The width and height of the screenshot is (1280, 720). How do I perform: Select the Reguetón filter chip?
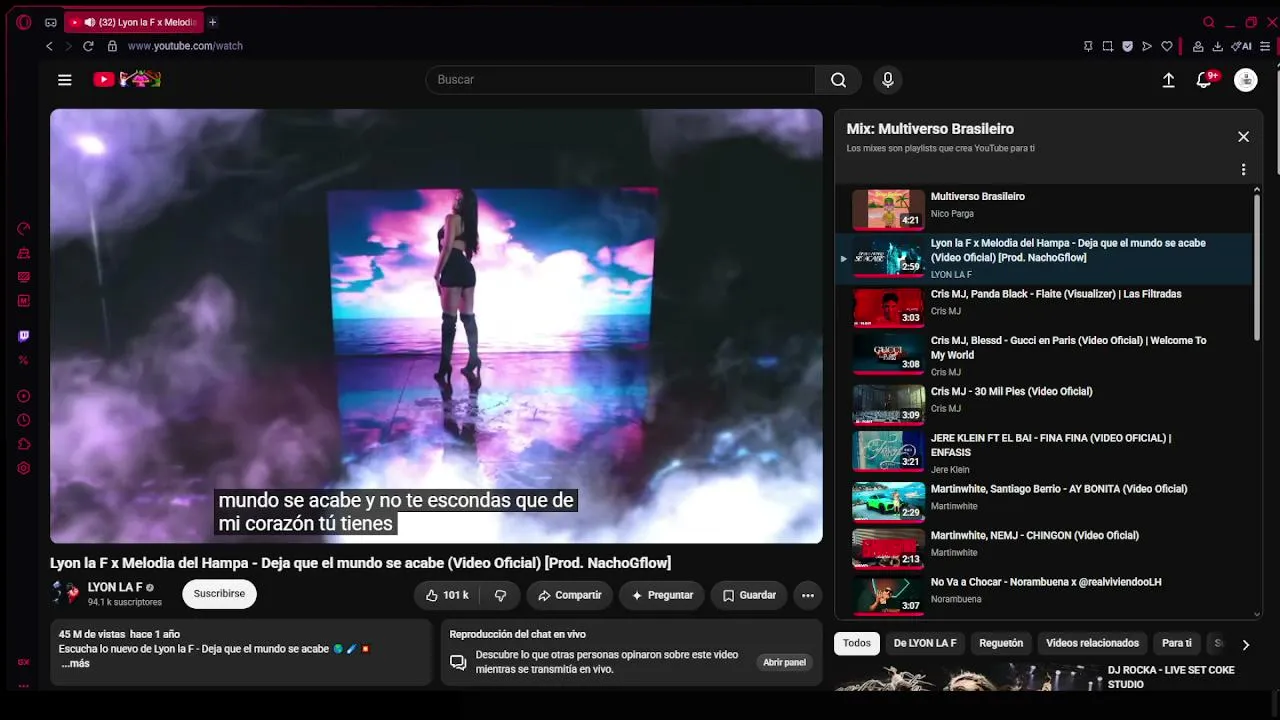pos(1001,643)
